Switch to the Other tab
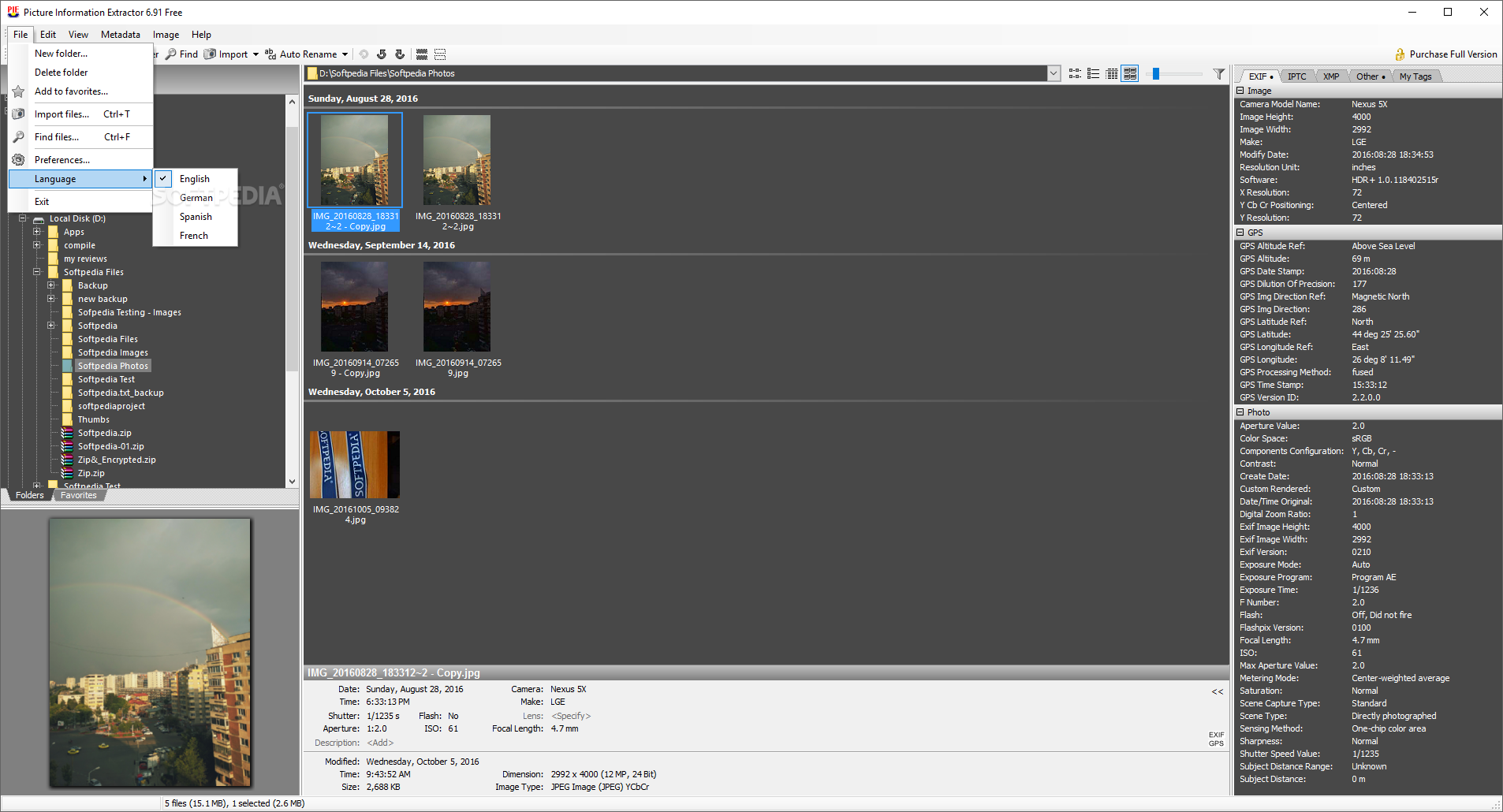 point(1371,76)
